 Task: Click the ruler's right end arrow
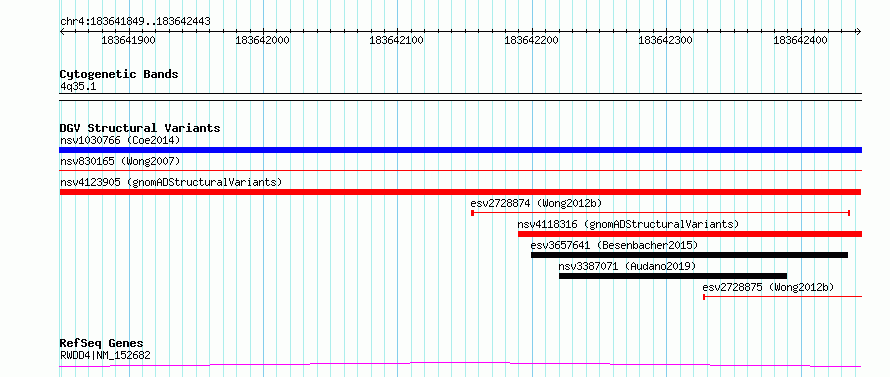click(858, 32)
